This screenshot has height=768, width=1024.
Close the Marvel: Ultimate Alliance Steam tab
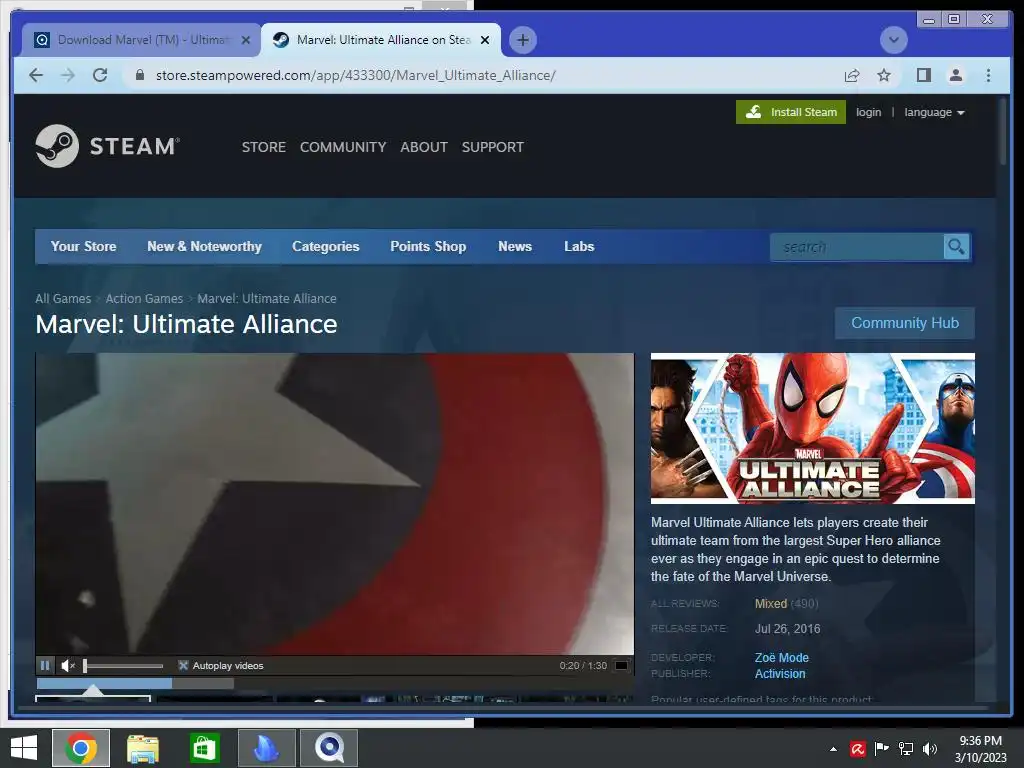(485, 40)
